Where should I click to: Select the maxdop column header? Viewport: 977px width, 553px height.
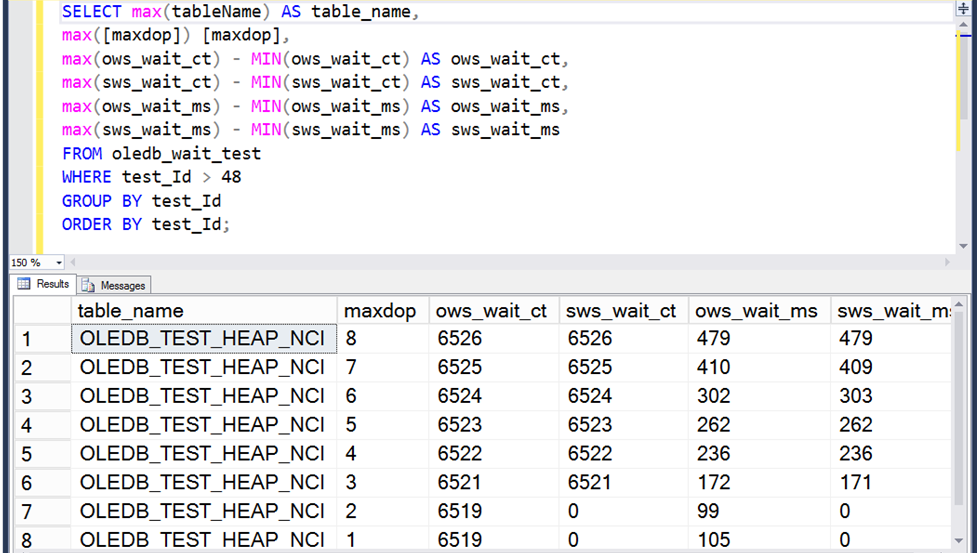(x=383, y=310)
